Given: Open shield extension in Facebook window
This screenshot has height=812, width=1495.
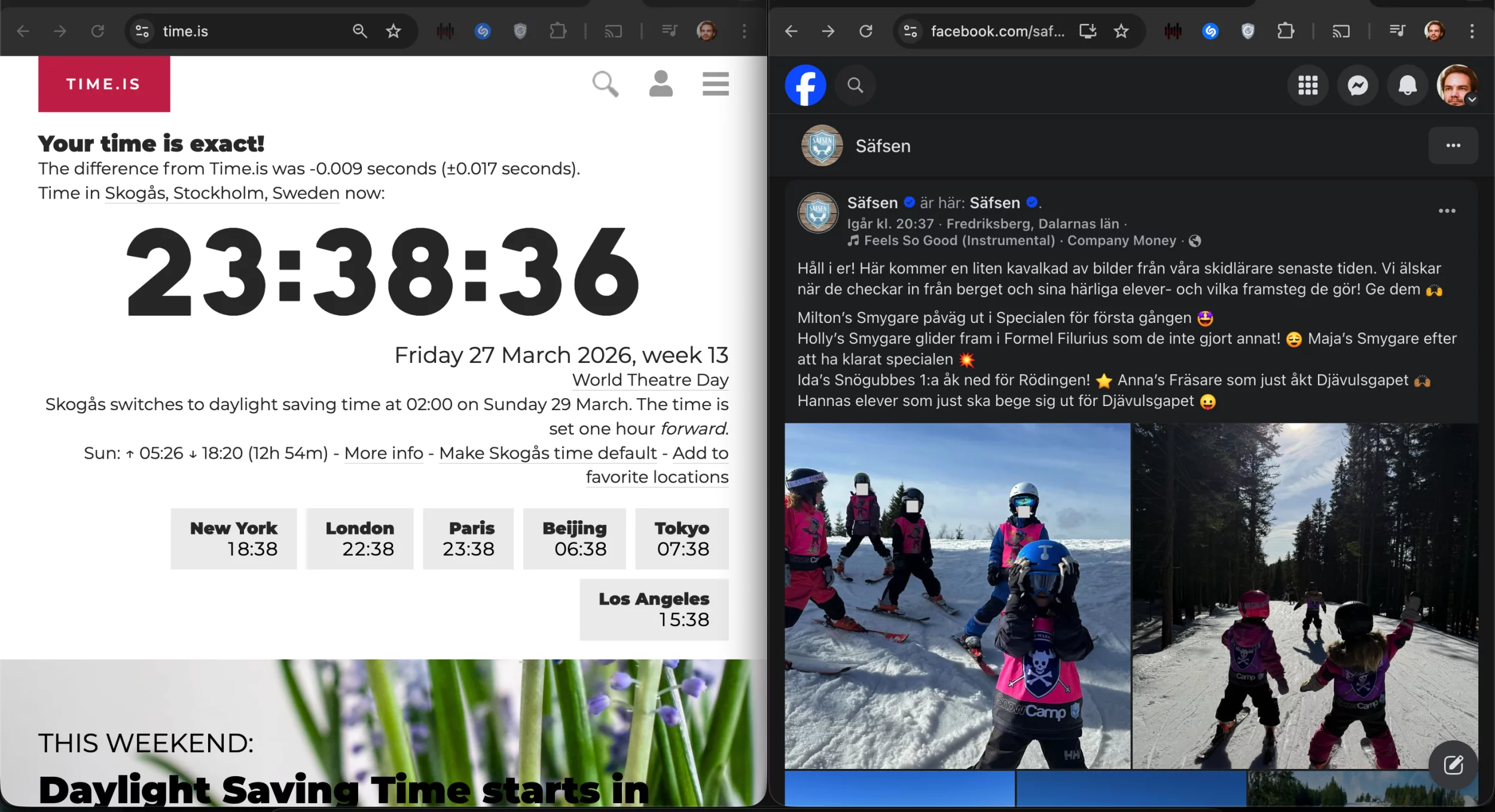Looking at the screenshot, I should point(1247,31).
